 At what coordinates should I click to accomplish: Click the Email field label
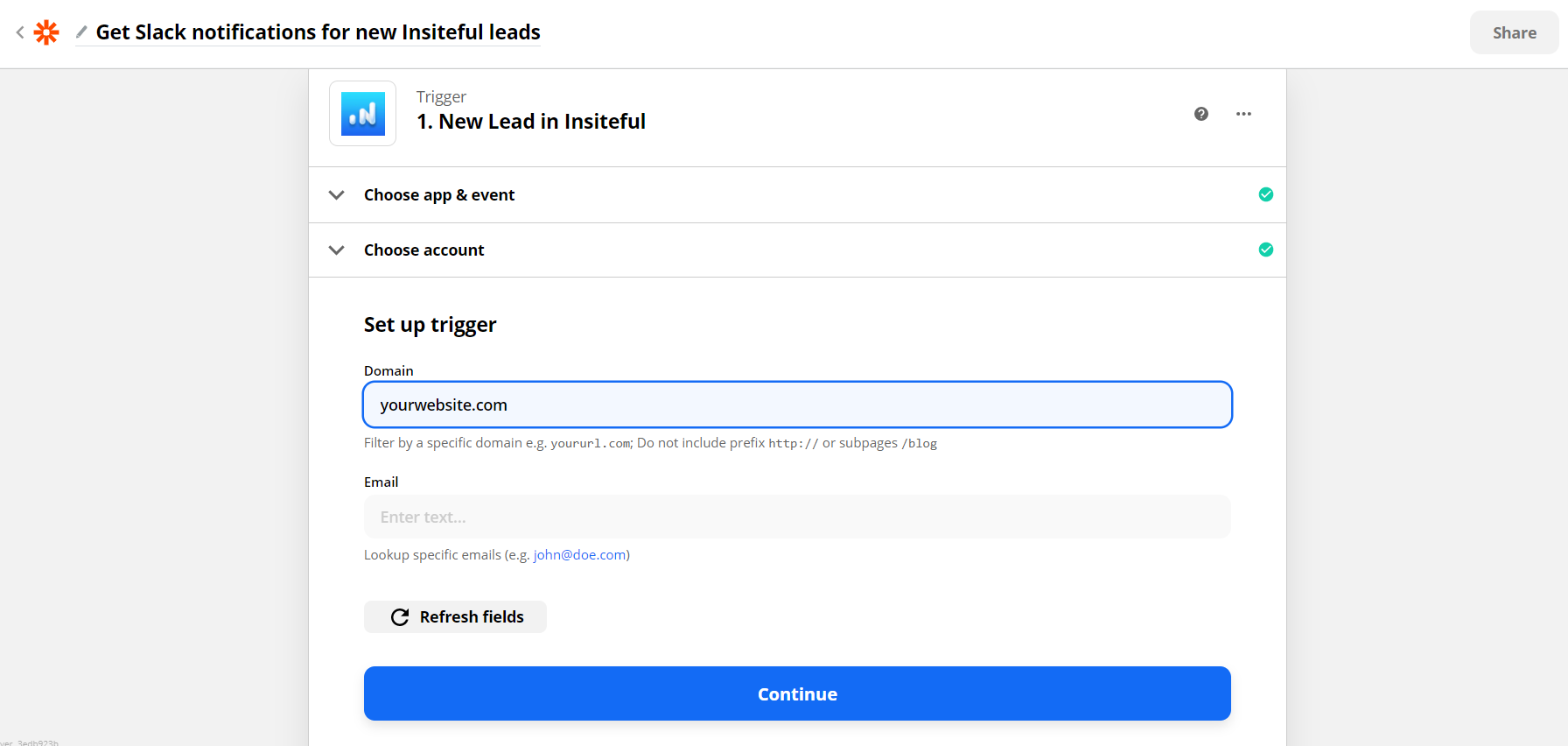coord(381,482)
